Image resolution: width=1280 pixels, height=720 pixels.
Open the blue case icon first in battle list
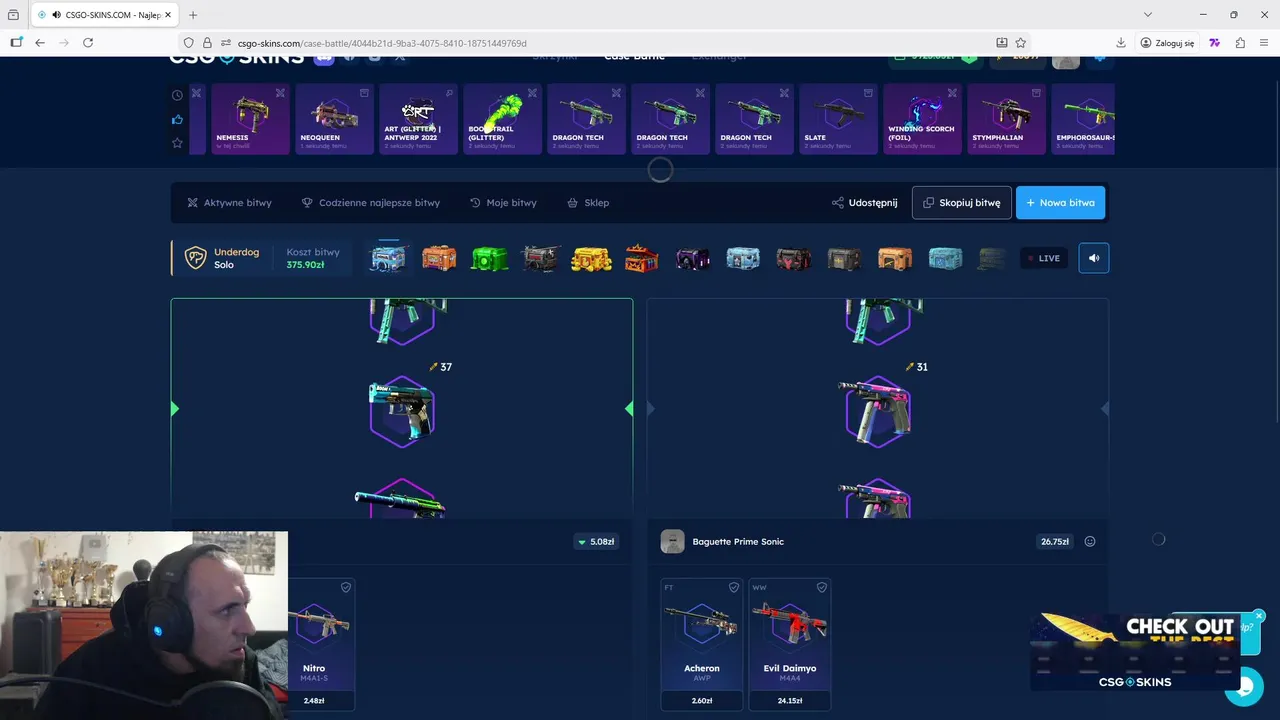pyautogui.click(x=388, y=258)
